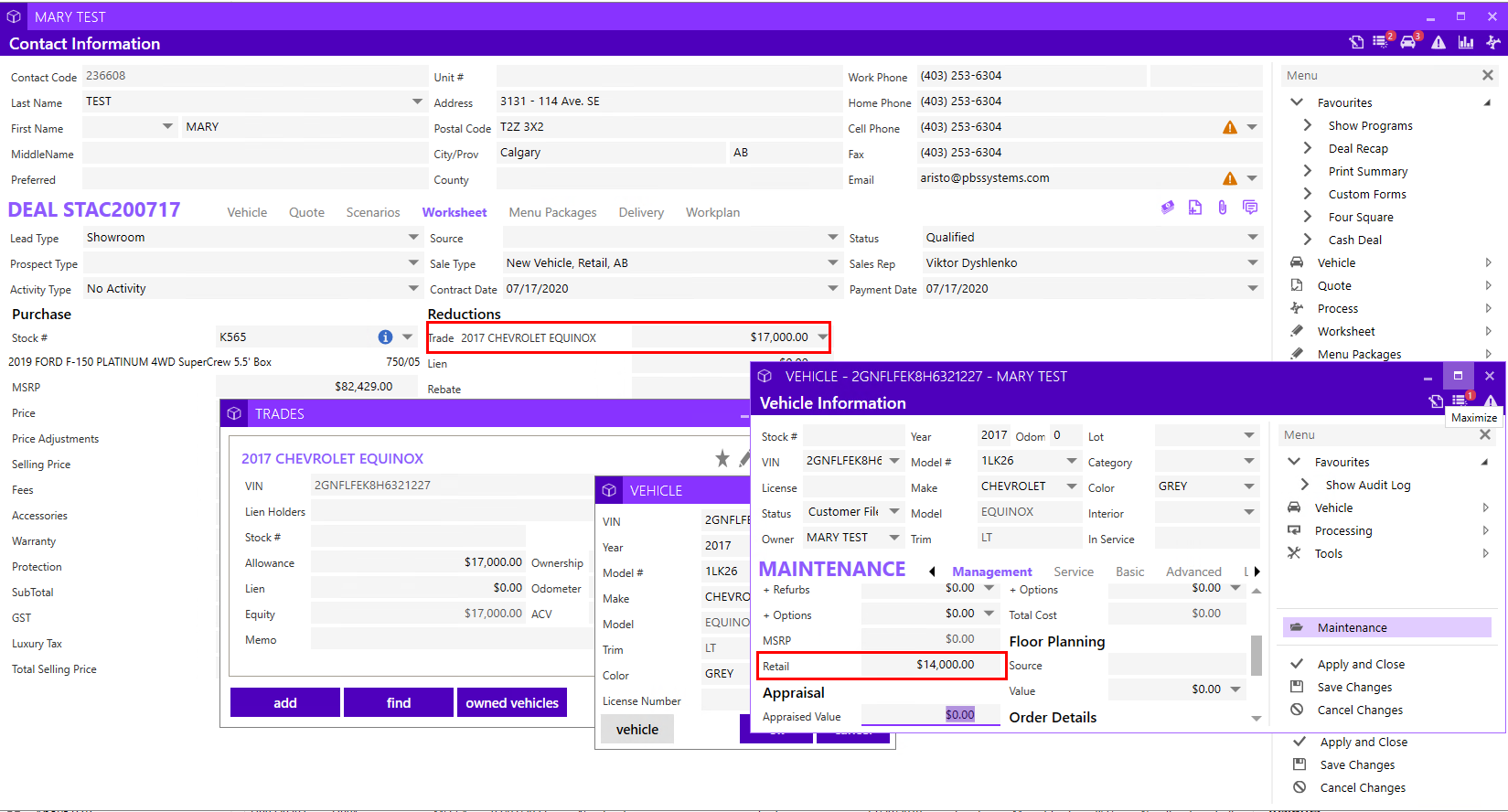Image resolution: width=1508 pixels, height=812 pixels.
Task: Switch to the Menu Packages tab
Action: click(x=552, y=212)
